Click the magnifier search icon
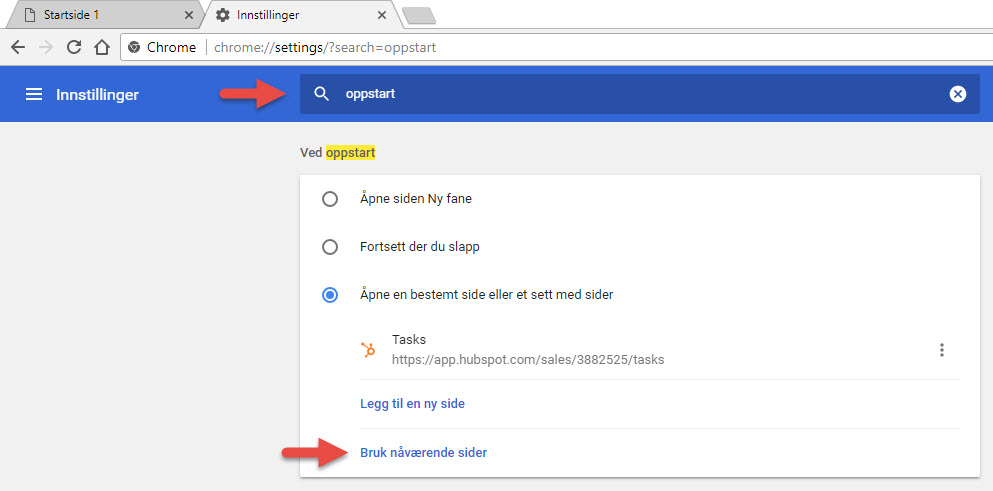The image size is (993, 491). [321, 94]
